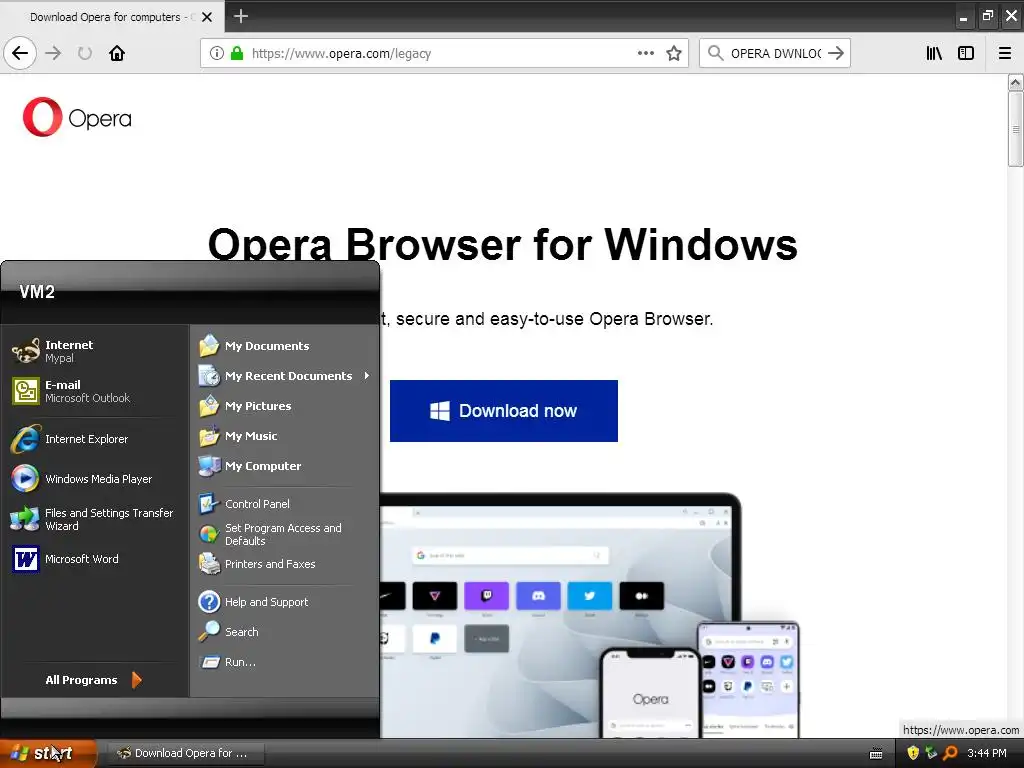
Task: Open the browser home page
Action: (x=117, y=53)
